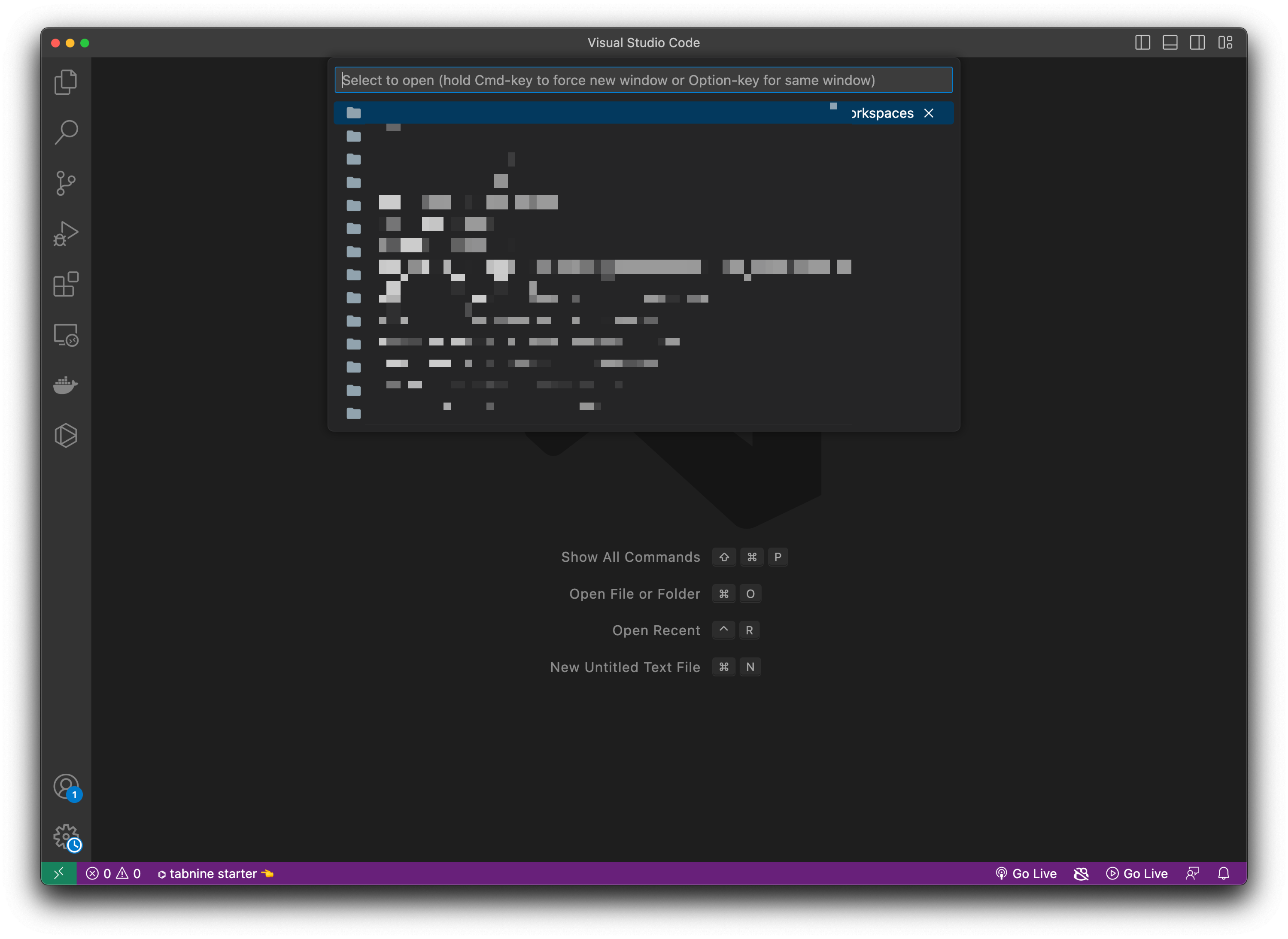This screenshot has width=1288, height=939.
Task: Toggle the Primary Side Bar layout button
Action: 1142,42
